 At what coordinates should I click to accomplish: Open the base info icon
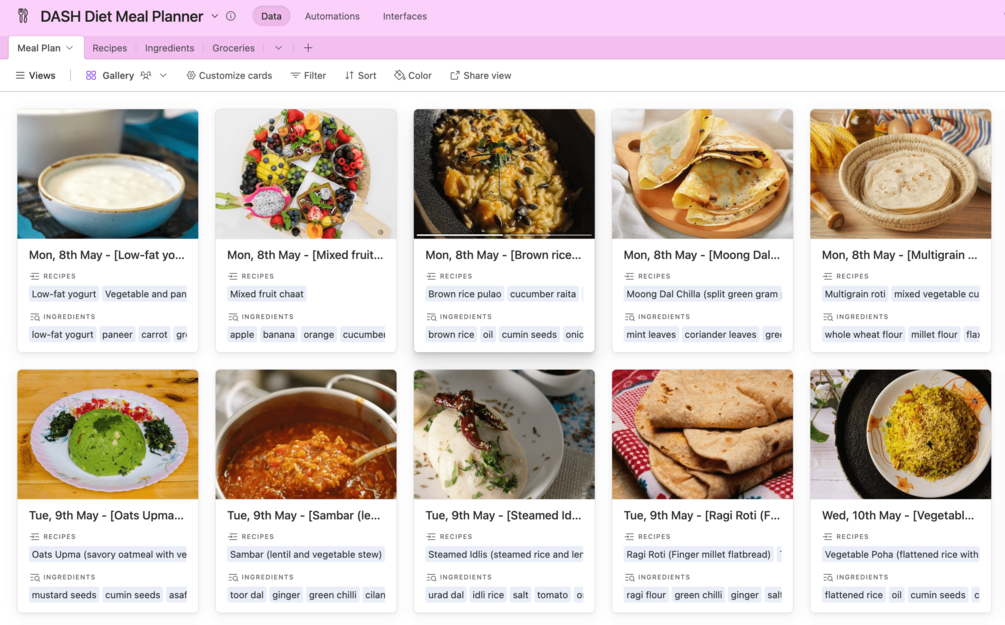click(231, 16)
